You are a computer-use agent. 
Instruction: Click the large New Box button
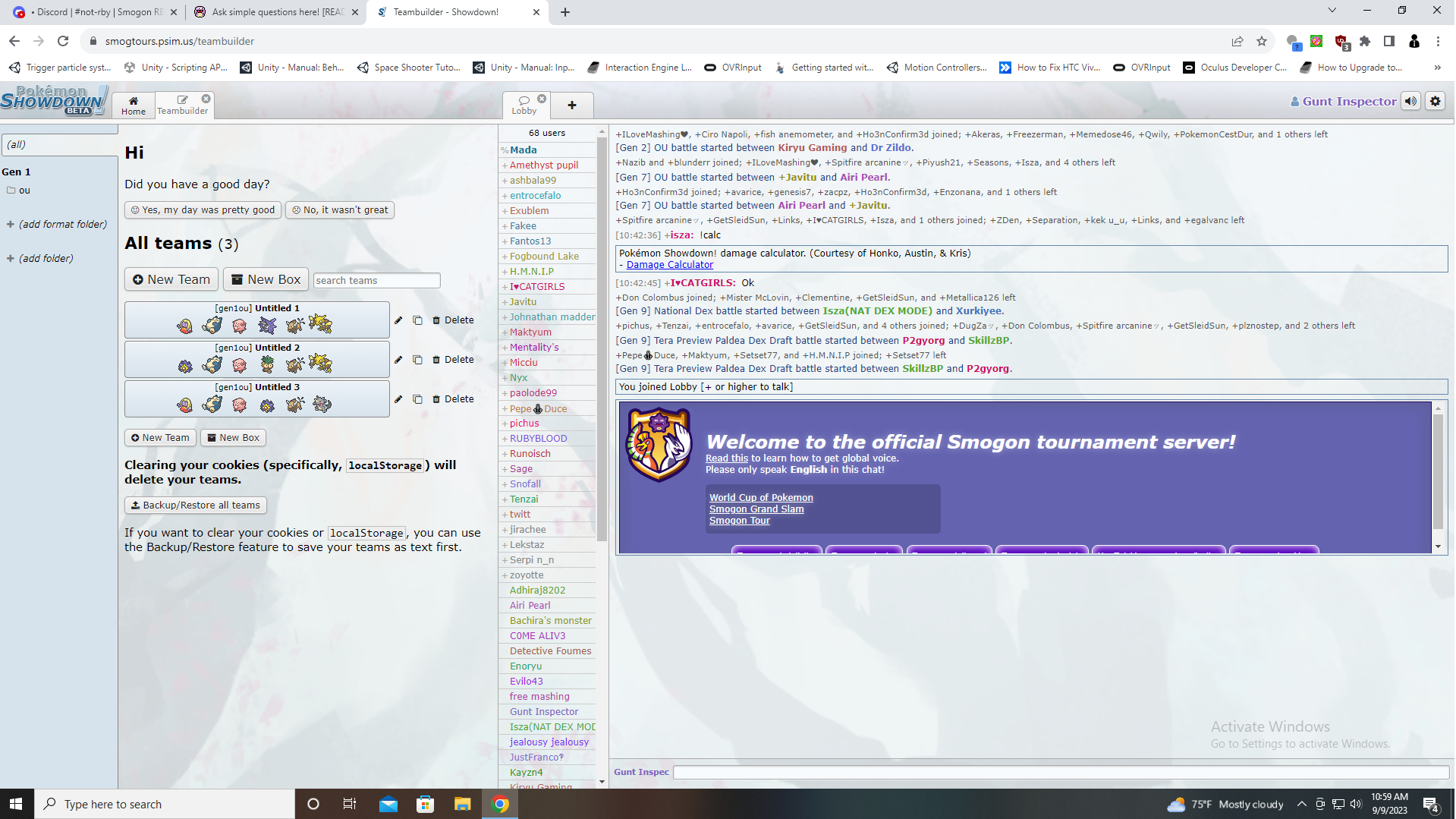coord(266,279)
